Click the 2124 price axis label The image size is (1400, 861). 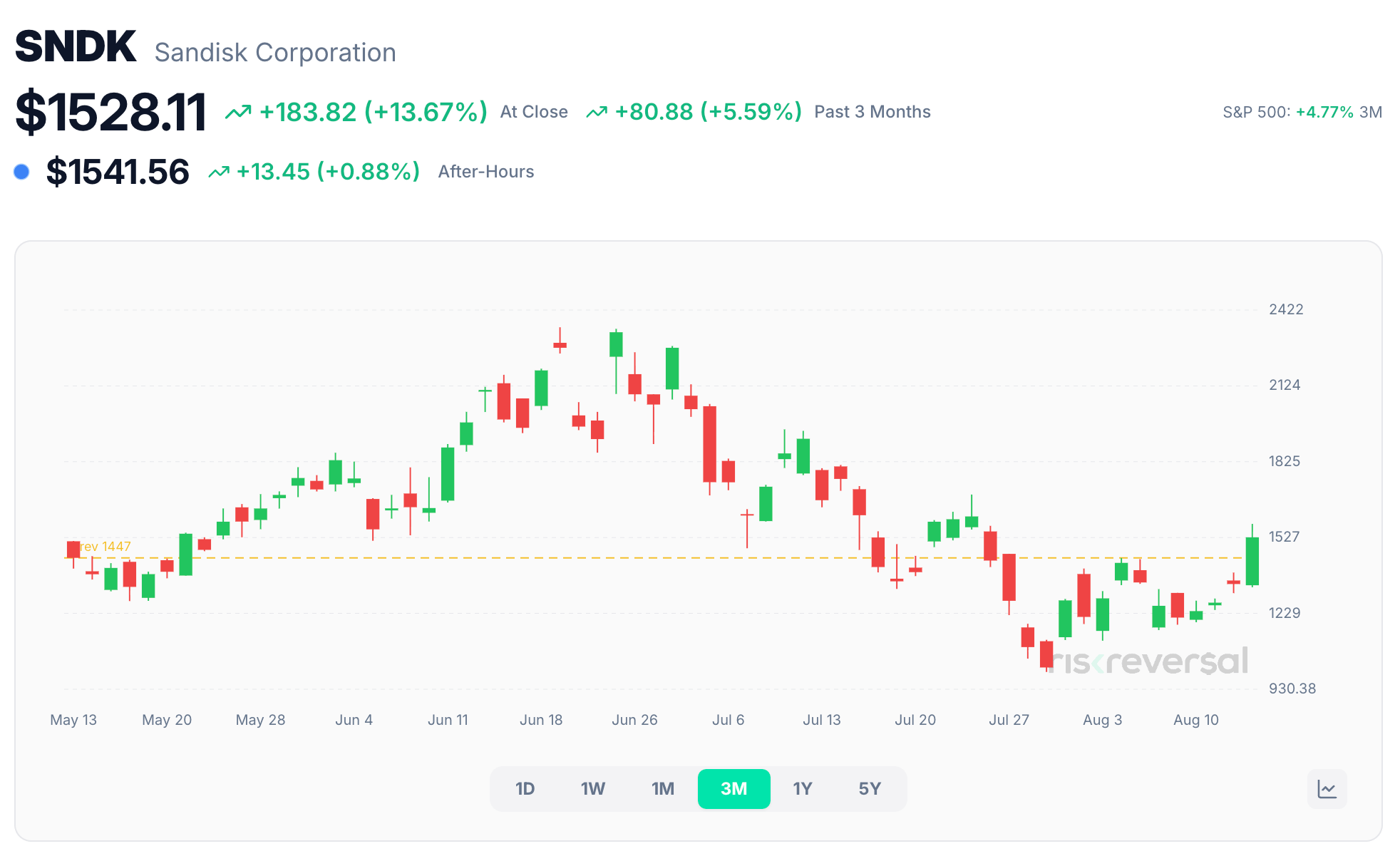1285,385
